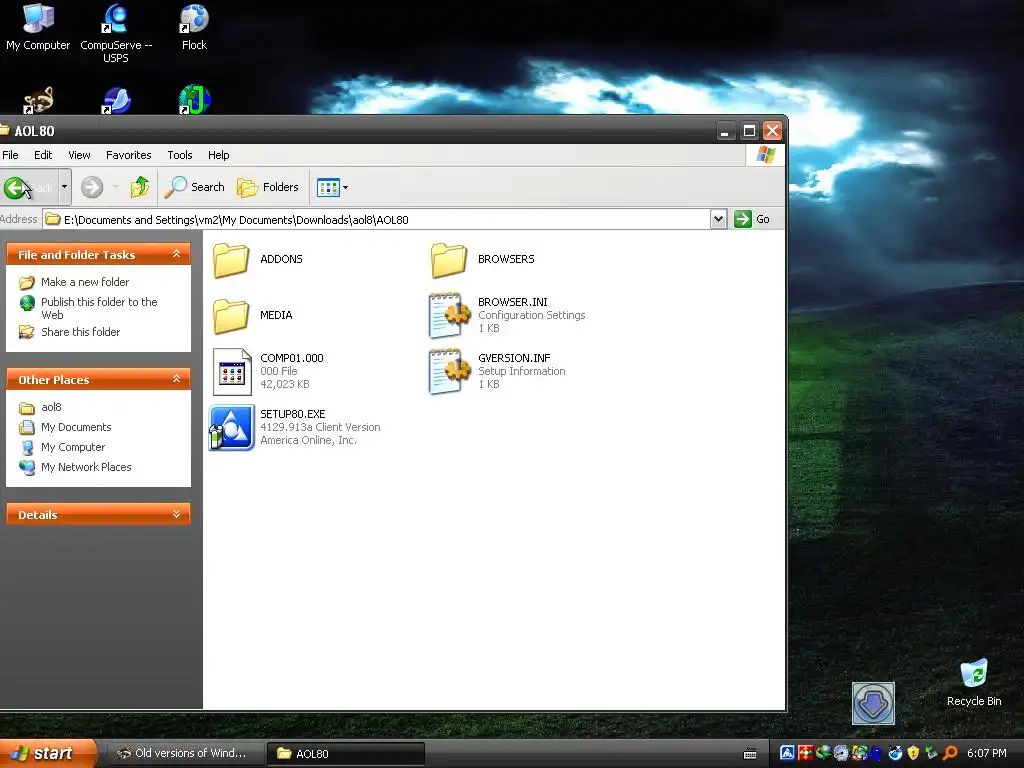1024x768 pixels.
Task: Click the Windows logo throbber
Action: point(765,155)
